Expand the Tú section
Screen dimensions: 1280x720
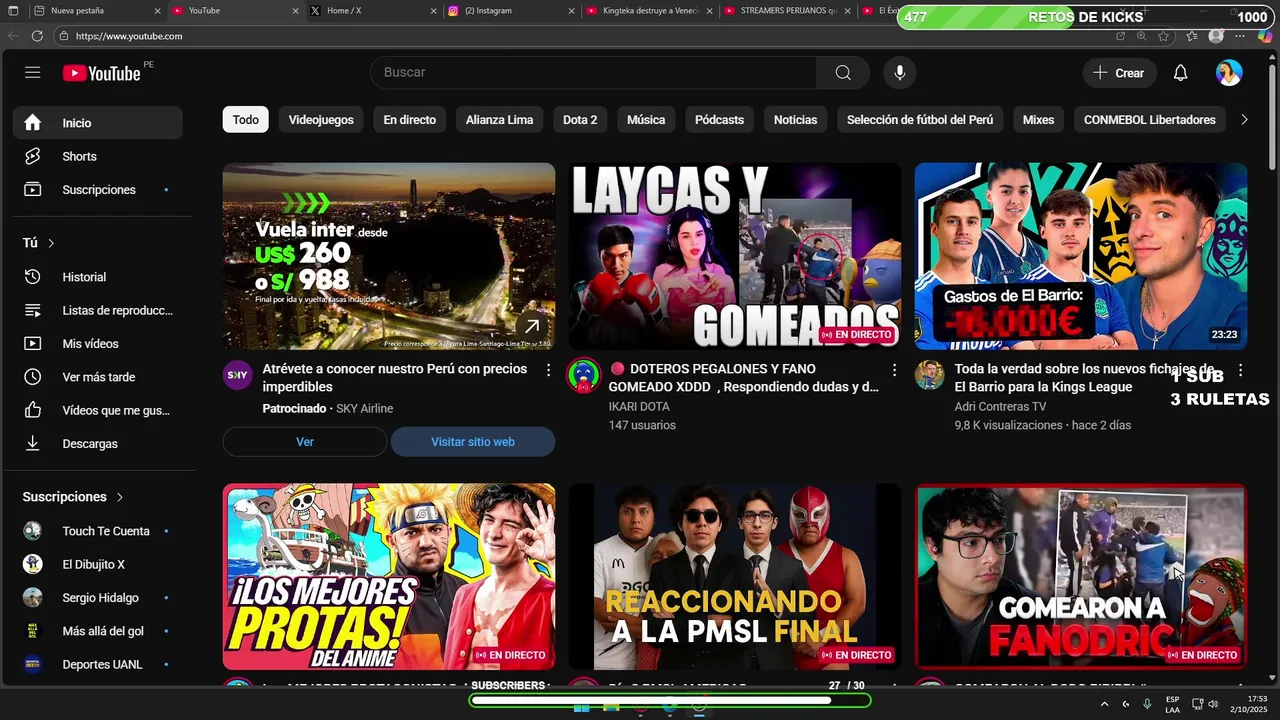click(x=39, y=243)
